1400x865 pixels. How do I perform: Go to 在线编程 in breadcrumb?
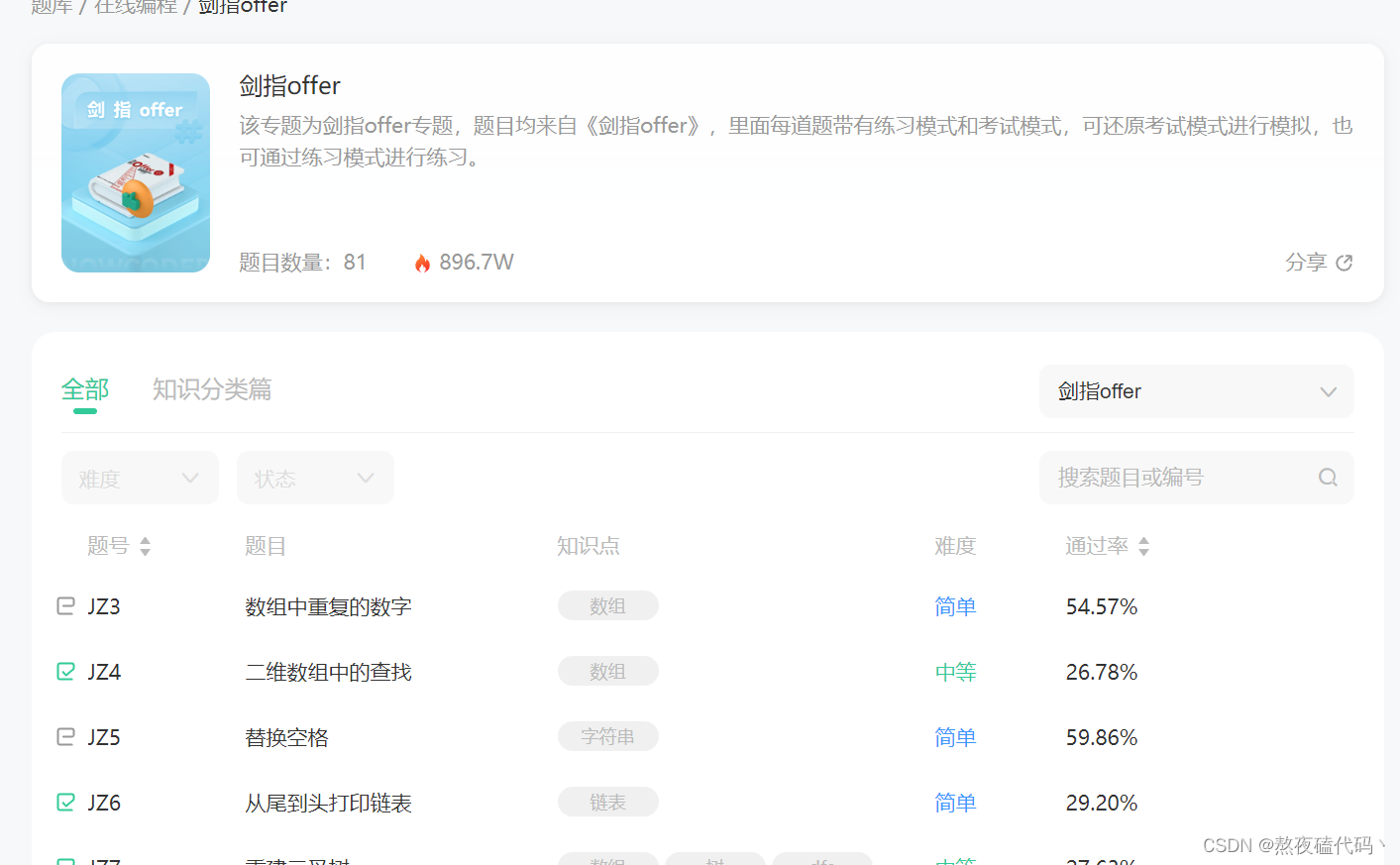(x=136, y=6)
